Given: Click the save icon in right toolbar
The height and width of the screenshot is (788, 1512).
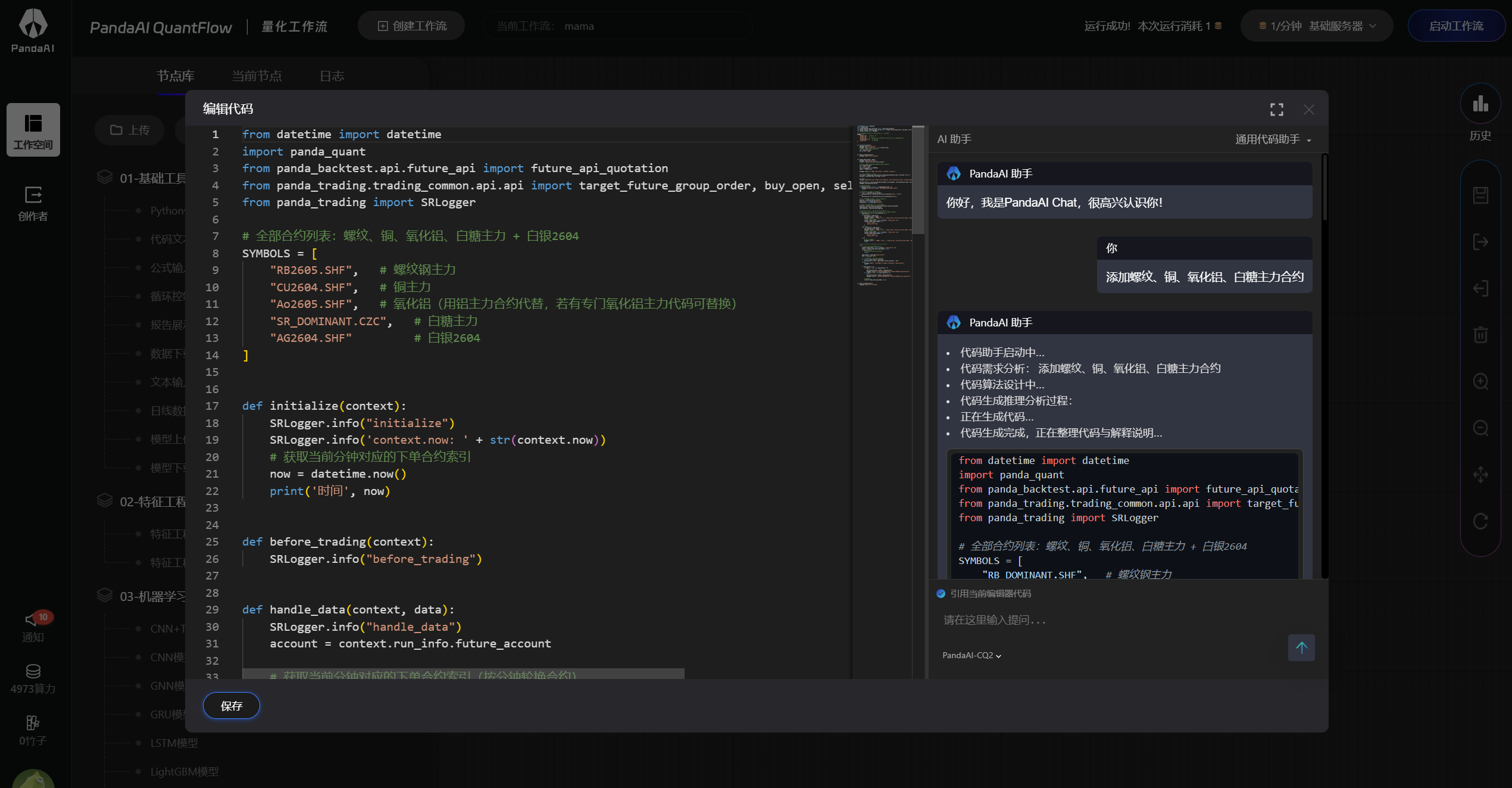Looking at the screenshot, I should 1480,195.
